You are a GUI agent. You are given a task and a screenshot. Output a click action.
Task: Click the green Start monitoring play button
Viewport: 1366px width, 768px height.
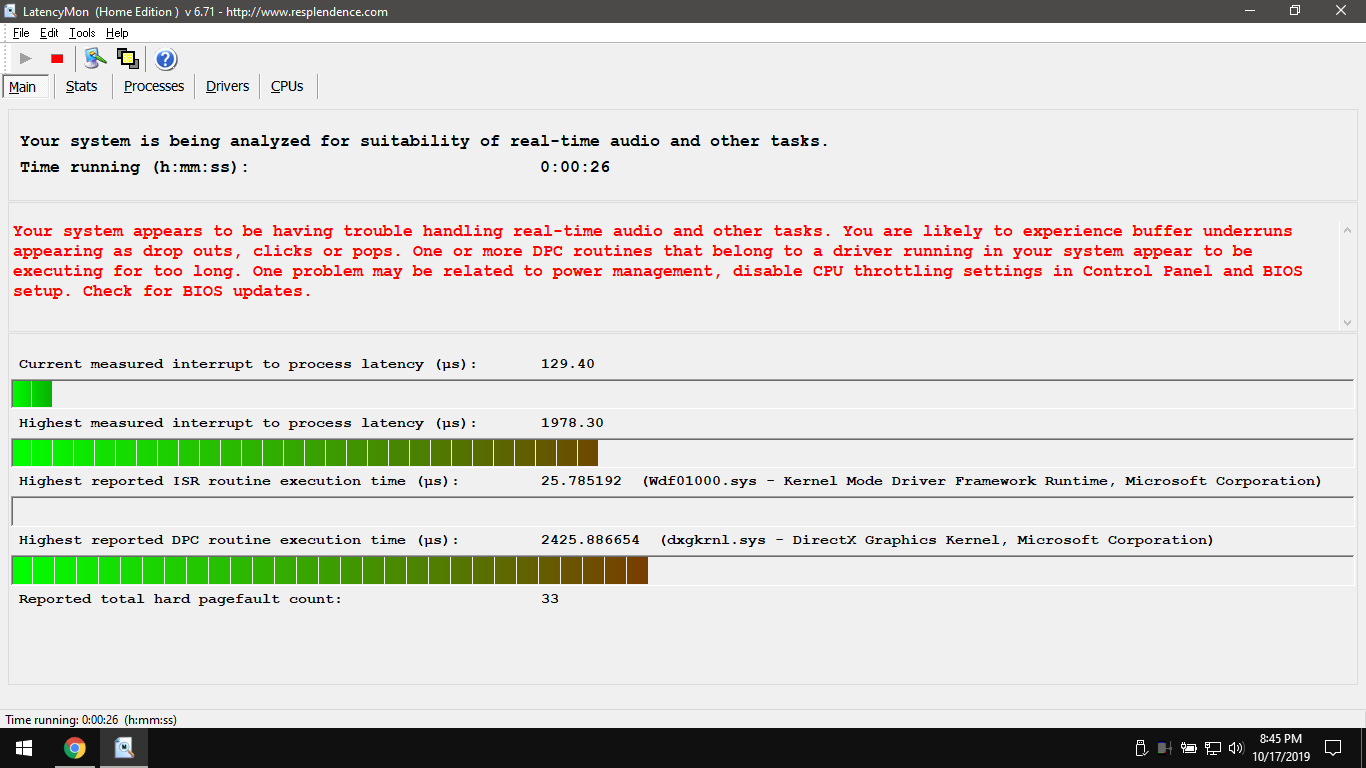coord(26,59)
